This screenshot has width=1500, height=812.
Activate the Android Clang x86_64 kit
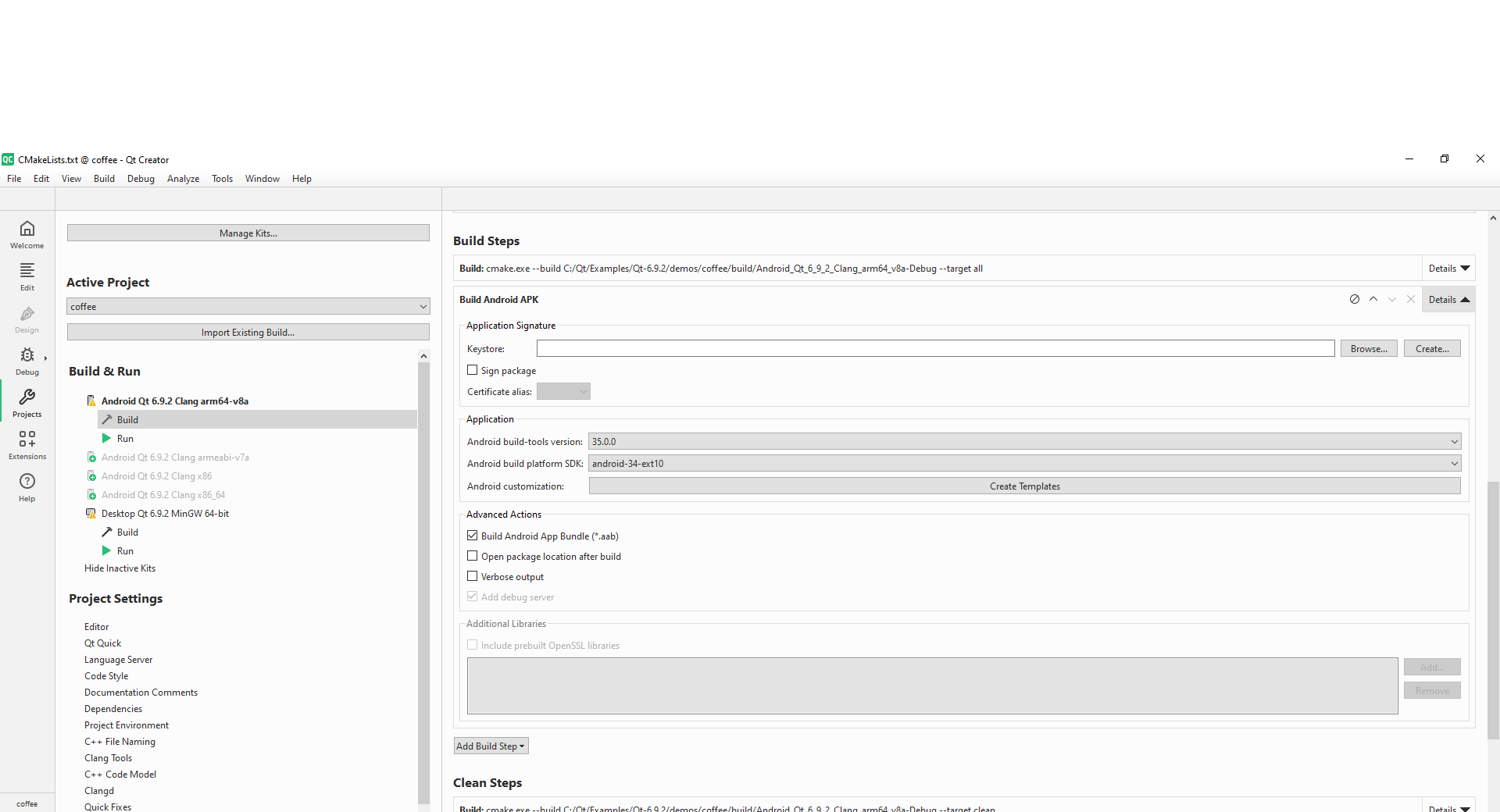163,495
